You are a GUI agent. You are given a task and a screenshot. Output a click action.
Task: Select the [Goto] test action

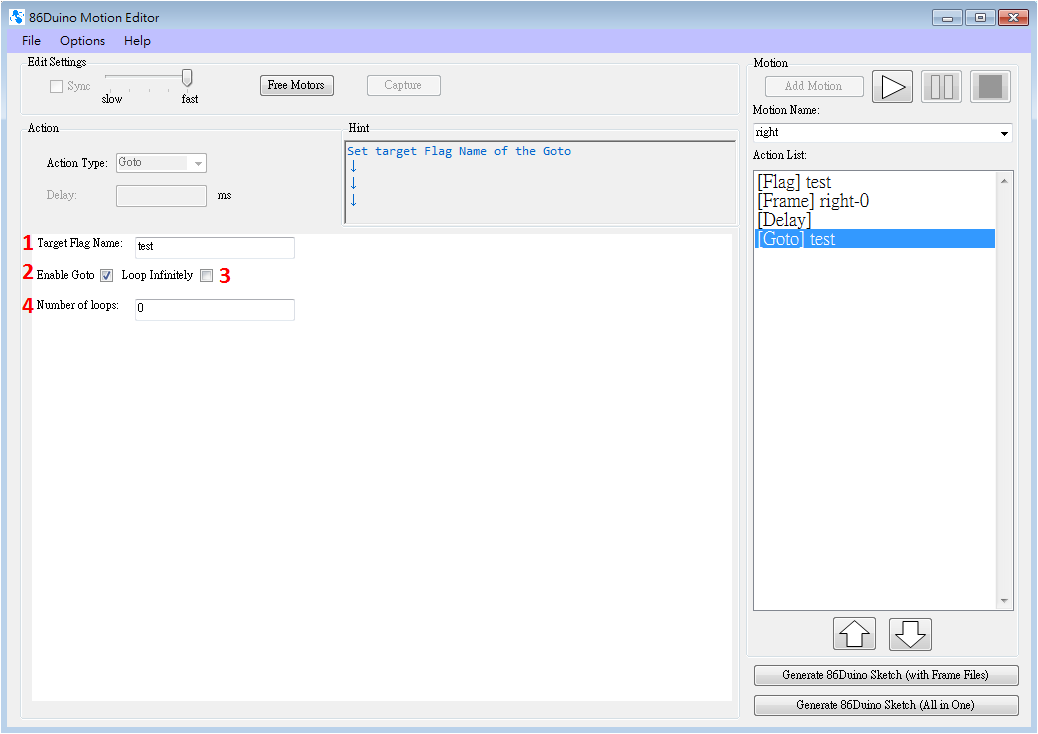[x=874, y=239]
